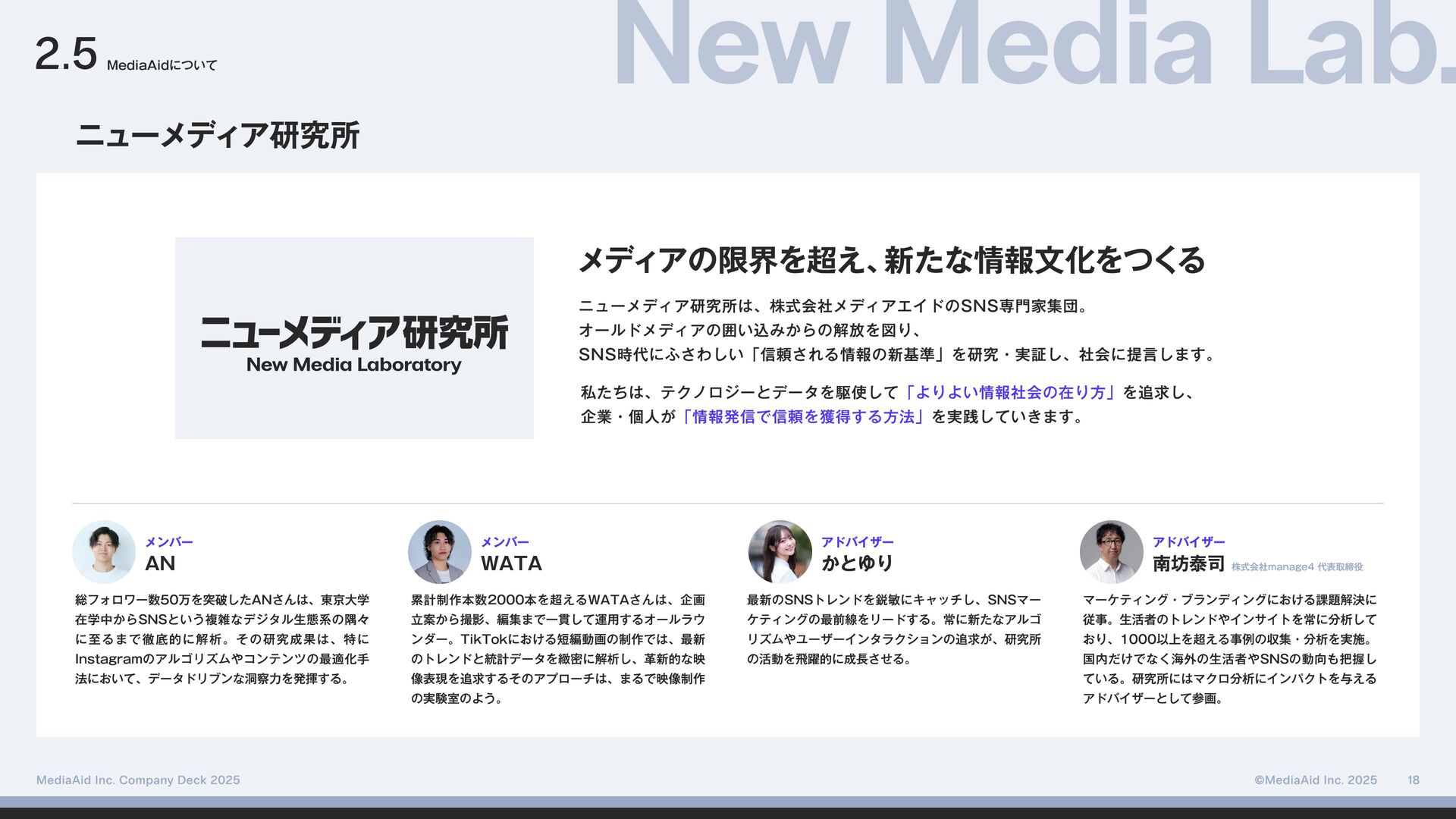Image resolution: width=1456 pixels, height=819 pixels.
Task: Click the advisor name かとゆり
Action: click(857, 563)
